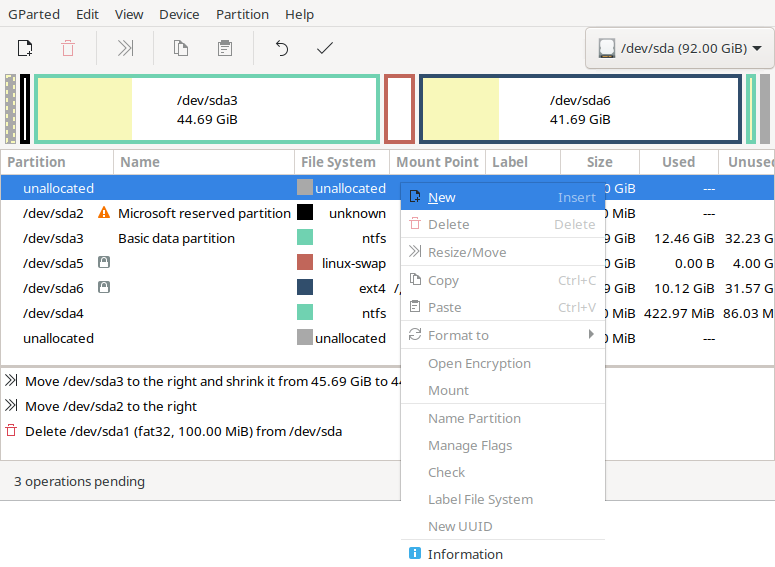Select the /dev/sda3 row in partition list
The width and height of the screenshot is (775, 567).
coord(53,238)
